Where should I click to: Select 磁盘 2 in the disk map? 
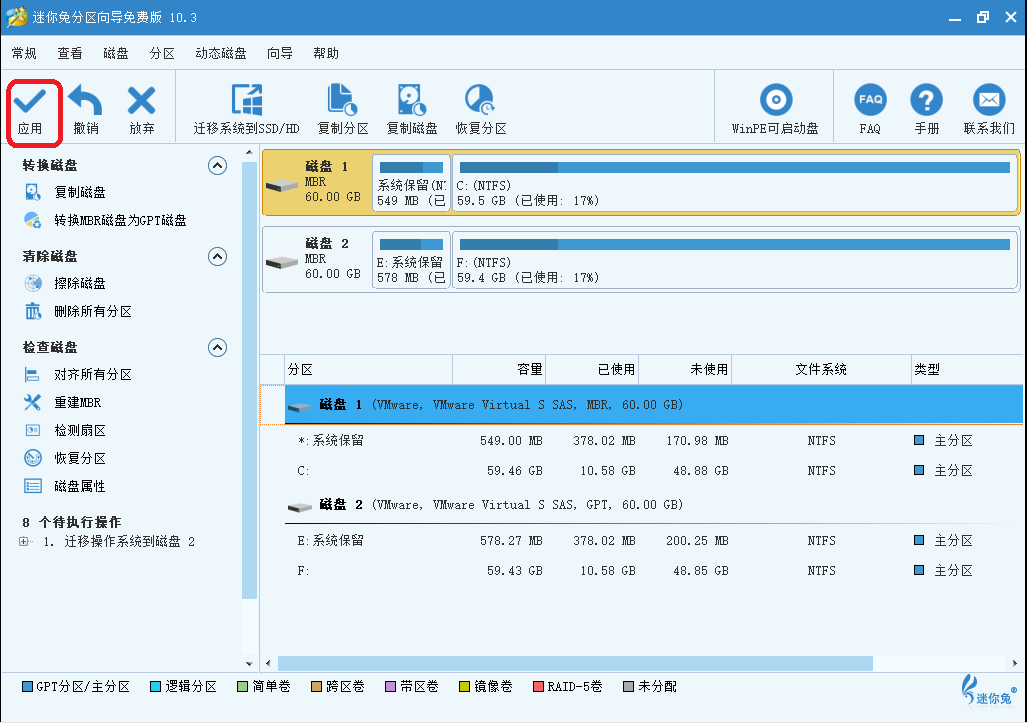317,259
